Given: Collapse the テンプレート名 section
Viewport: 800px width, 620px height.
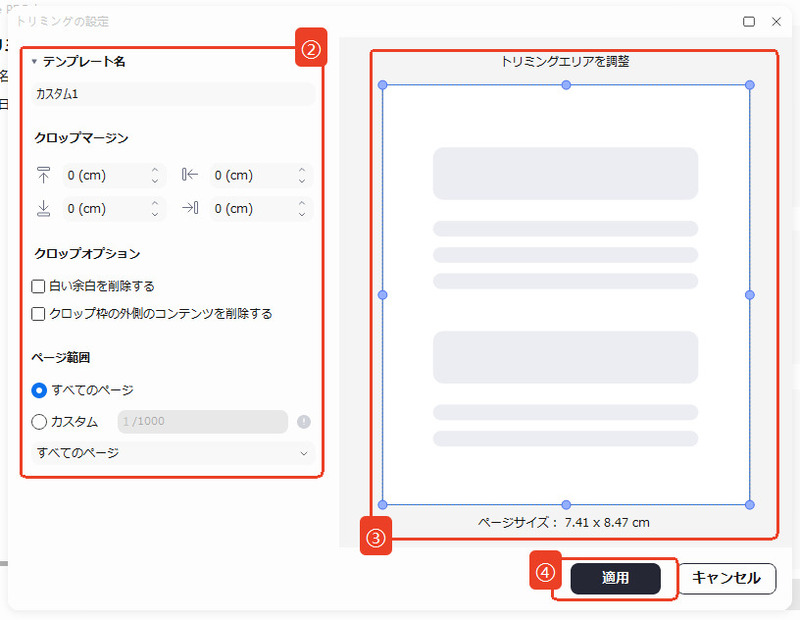Looking at the screenshot, I should tap(33, 60).
